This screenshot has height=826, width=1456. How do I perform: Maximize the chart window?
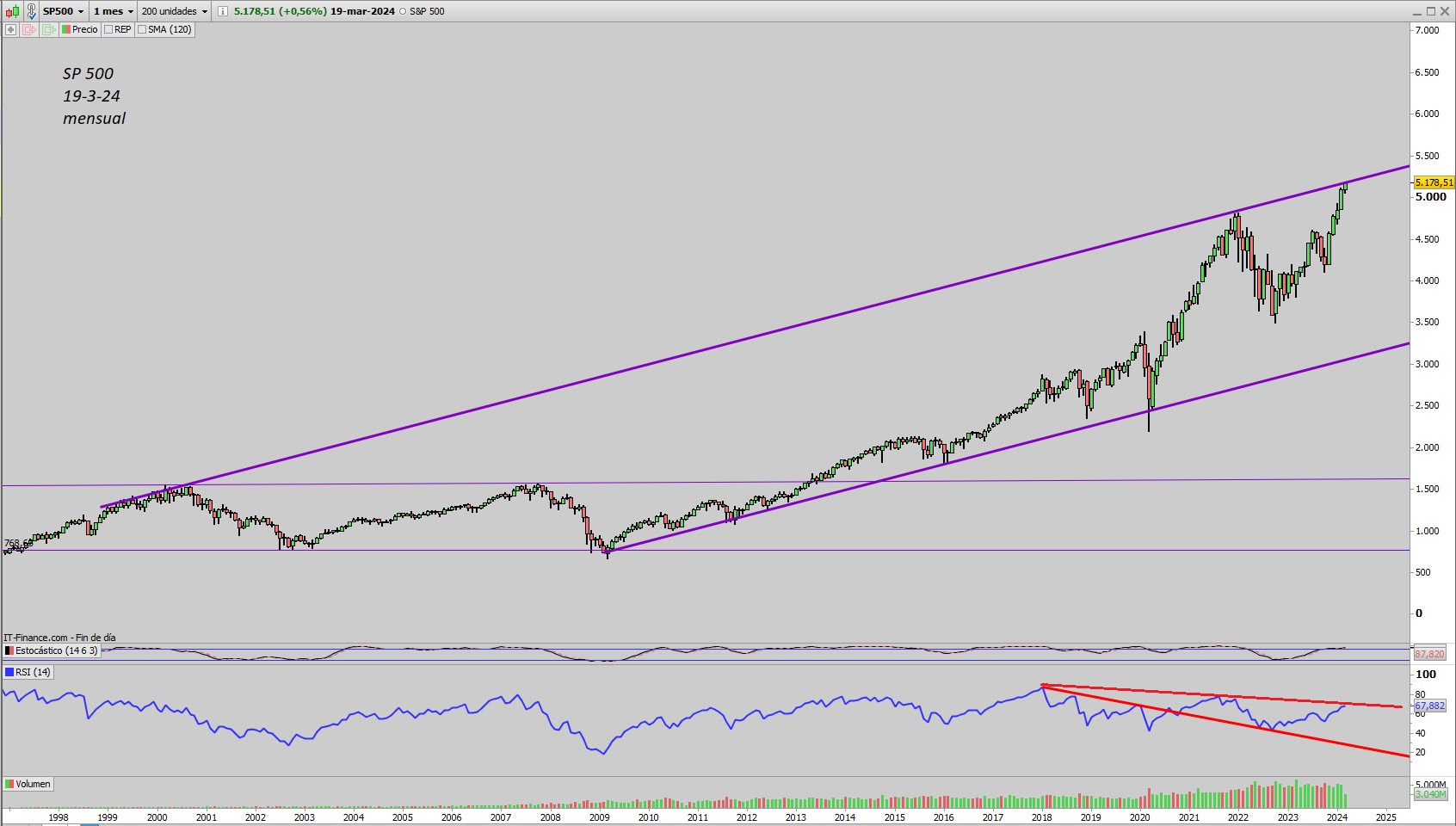(1431, 11)
